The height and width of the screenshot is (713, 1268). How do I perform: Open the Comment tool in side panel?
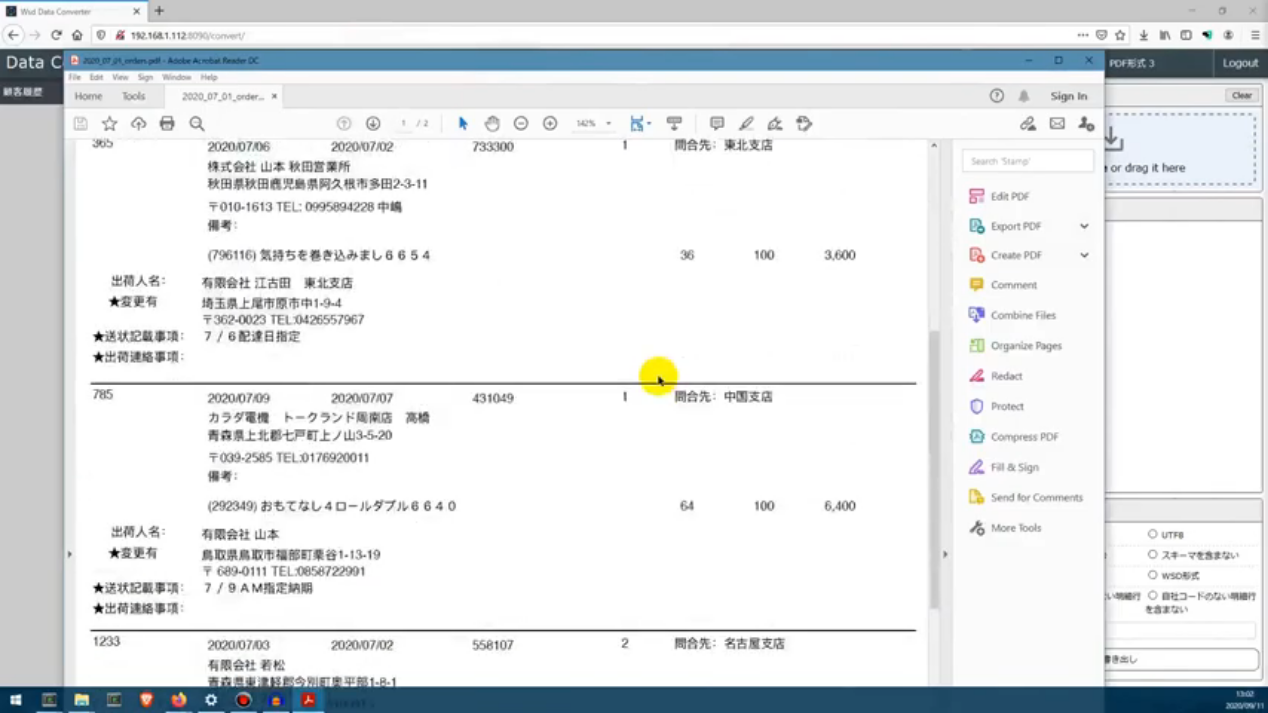[x=1013, y=285]
